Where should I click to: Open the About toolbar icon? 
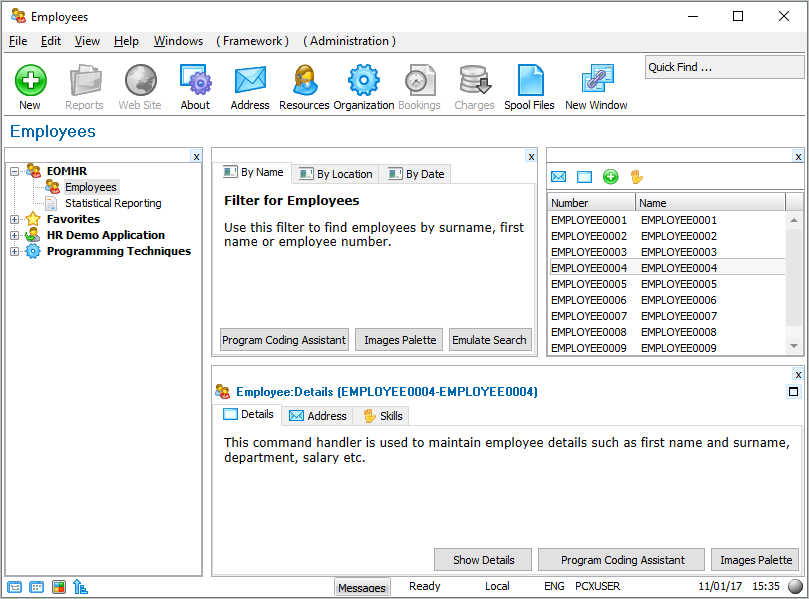[x=195, y=81]
